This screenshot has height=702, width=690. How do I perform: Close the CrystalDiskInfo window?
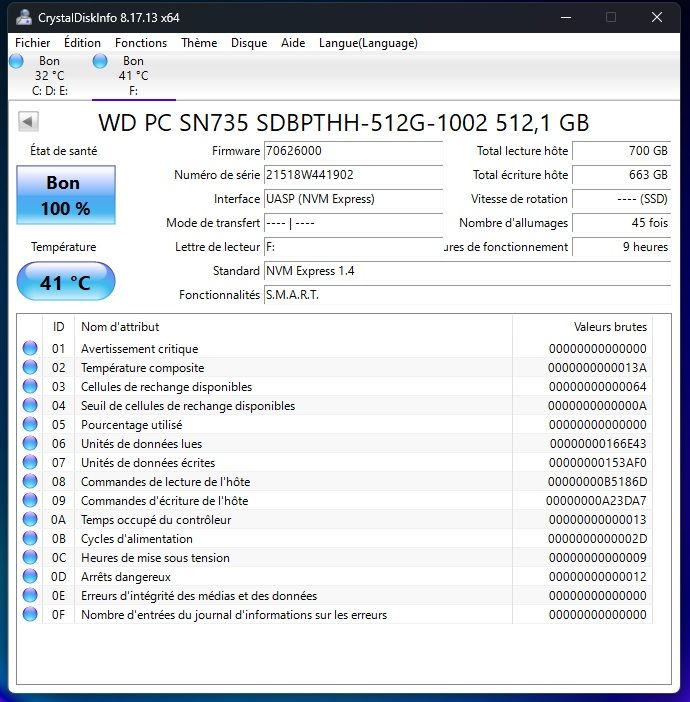click(656, 17)
